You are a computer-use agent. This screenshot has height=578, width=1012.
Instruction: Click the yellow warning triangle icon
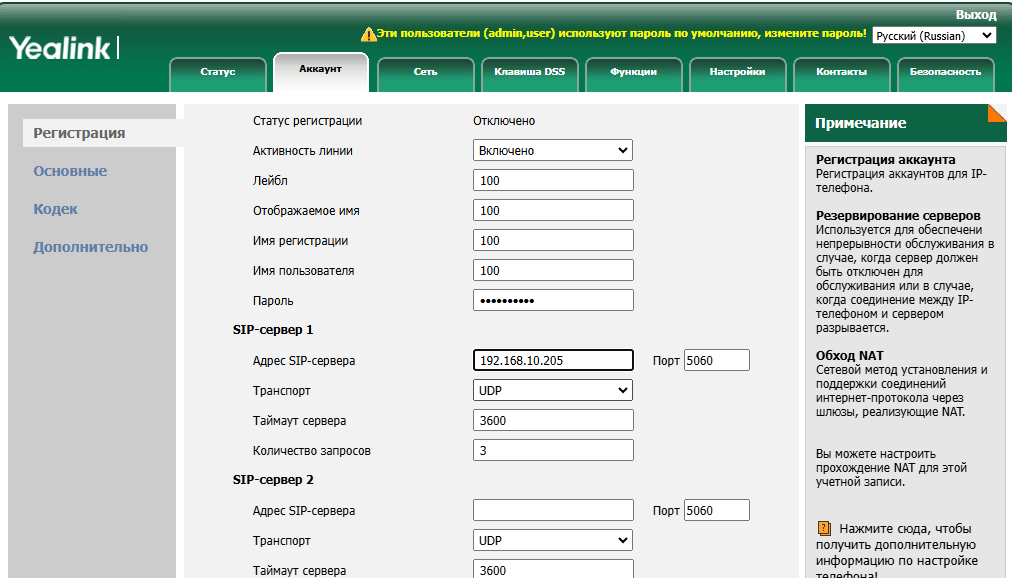click(x=368, y=34)
